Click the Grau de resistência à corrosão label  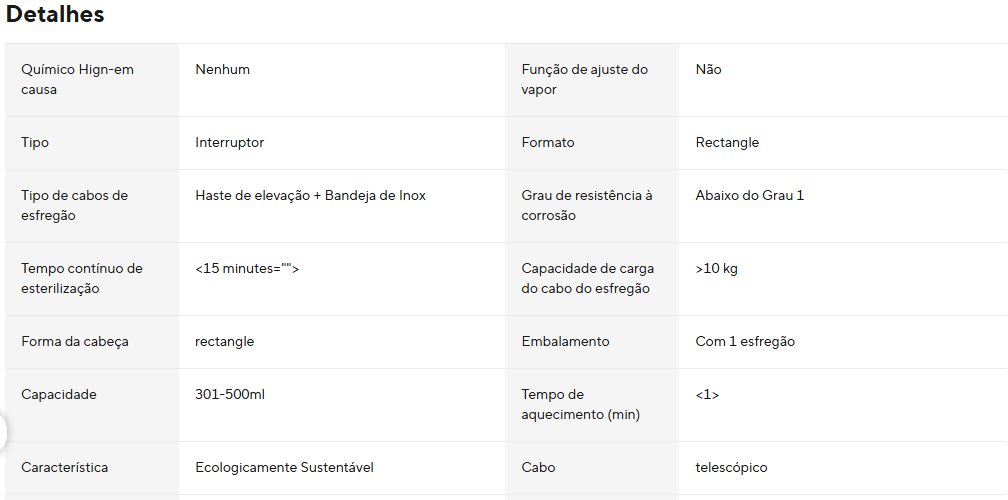click(x=587, y=206)
